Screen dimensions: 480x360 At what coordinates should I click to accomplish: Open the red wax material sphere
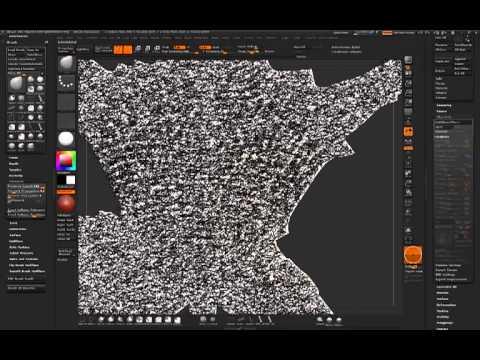coord(66,204)
